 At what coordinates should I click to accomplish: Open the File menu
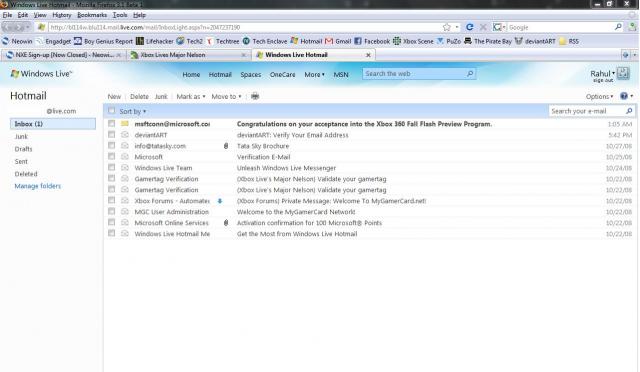7,15
